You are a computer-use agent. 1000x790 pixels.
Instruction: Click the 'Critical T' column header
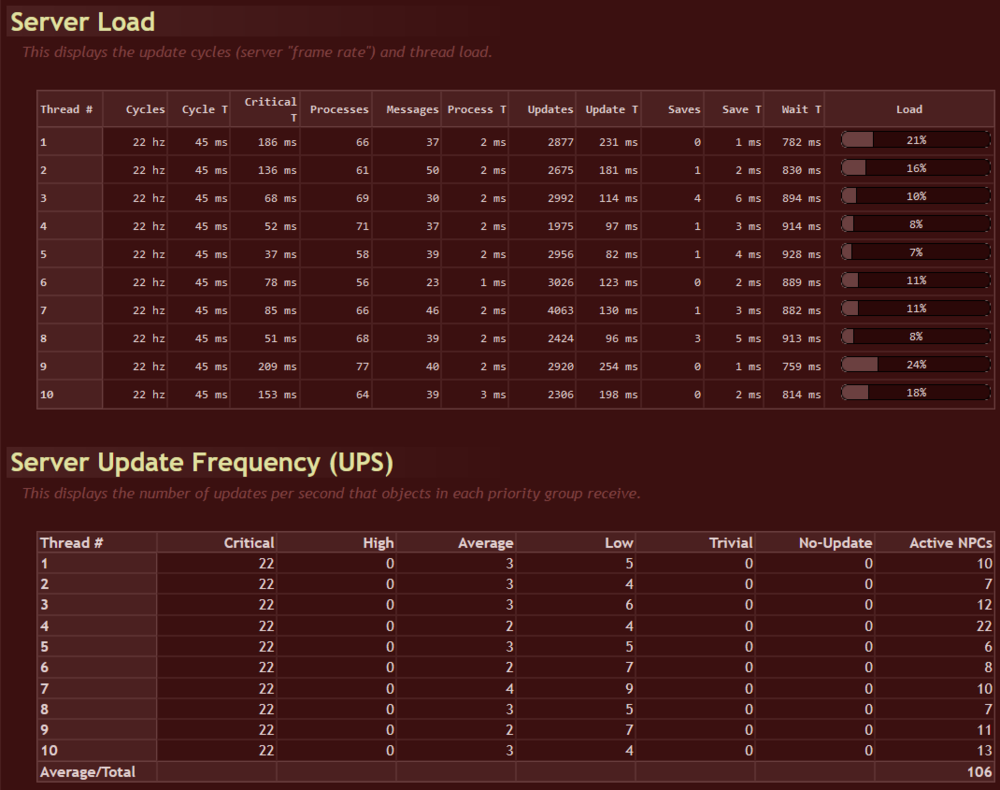click(x=270, y=109)
